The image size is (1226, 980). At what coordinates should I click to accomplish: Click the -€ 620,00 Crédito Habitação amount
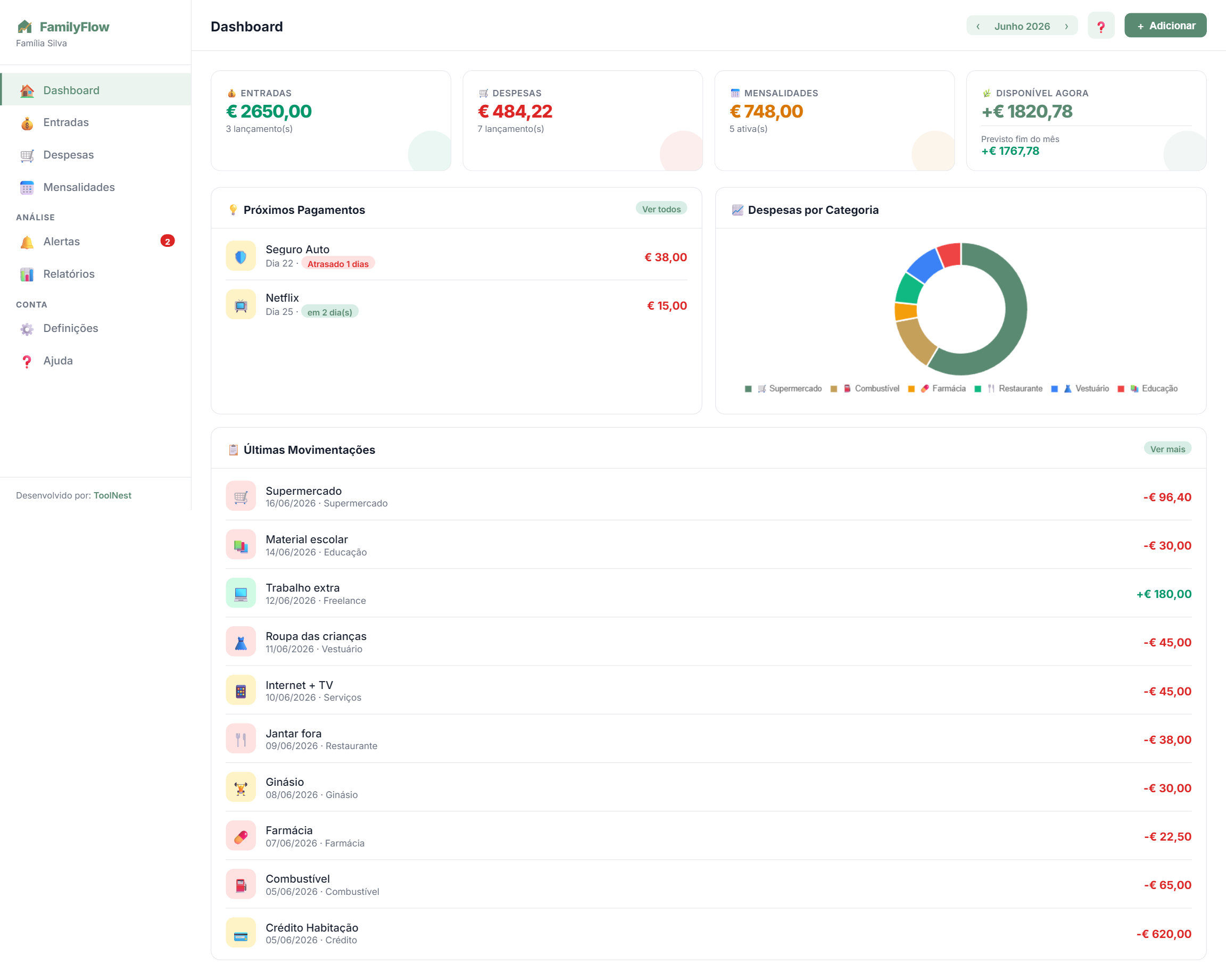tap(1163, 934)
